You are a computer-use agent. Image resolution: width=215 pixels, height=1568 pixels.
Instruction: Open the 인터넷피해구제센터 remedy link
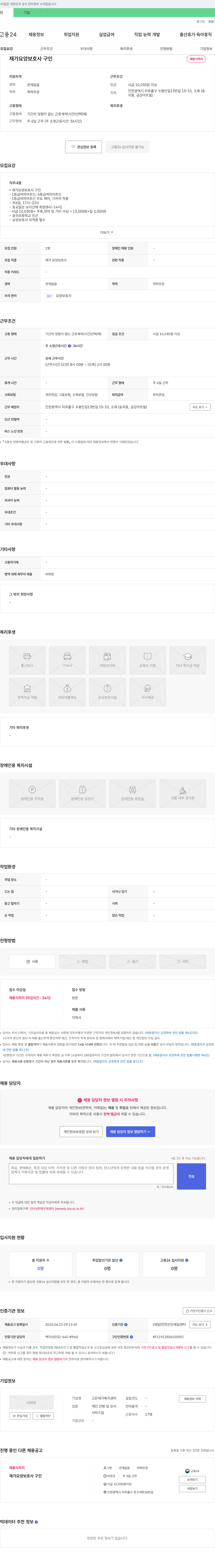point(56,1209)
